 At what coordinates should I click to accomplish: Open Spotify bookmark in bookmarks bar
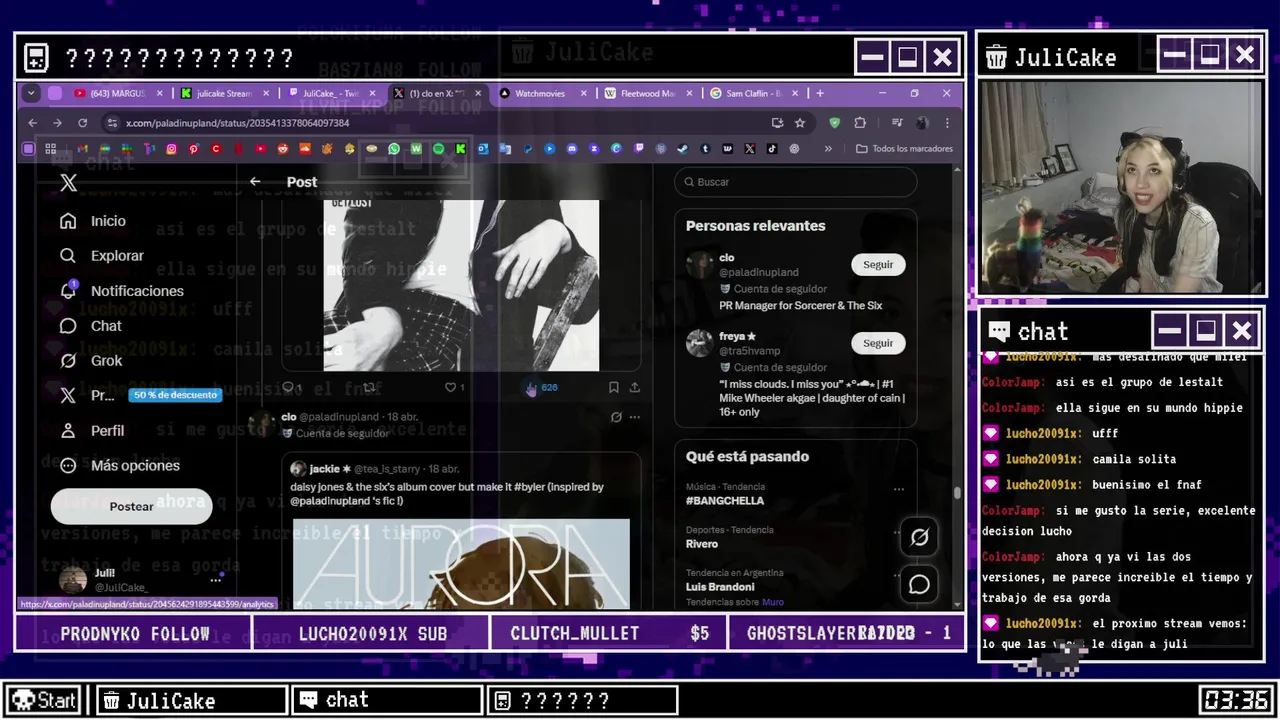(438, 149)
